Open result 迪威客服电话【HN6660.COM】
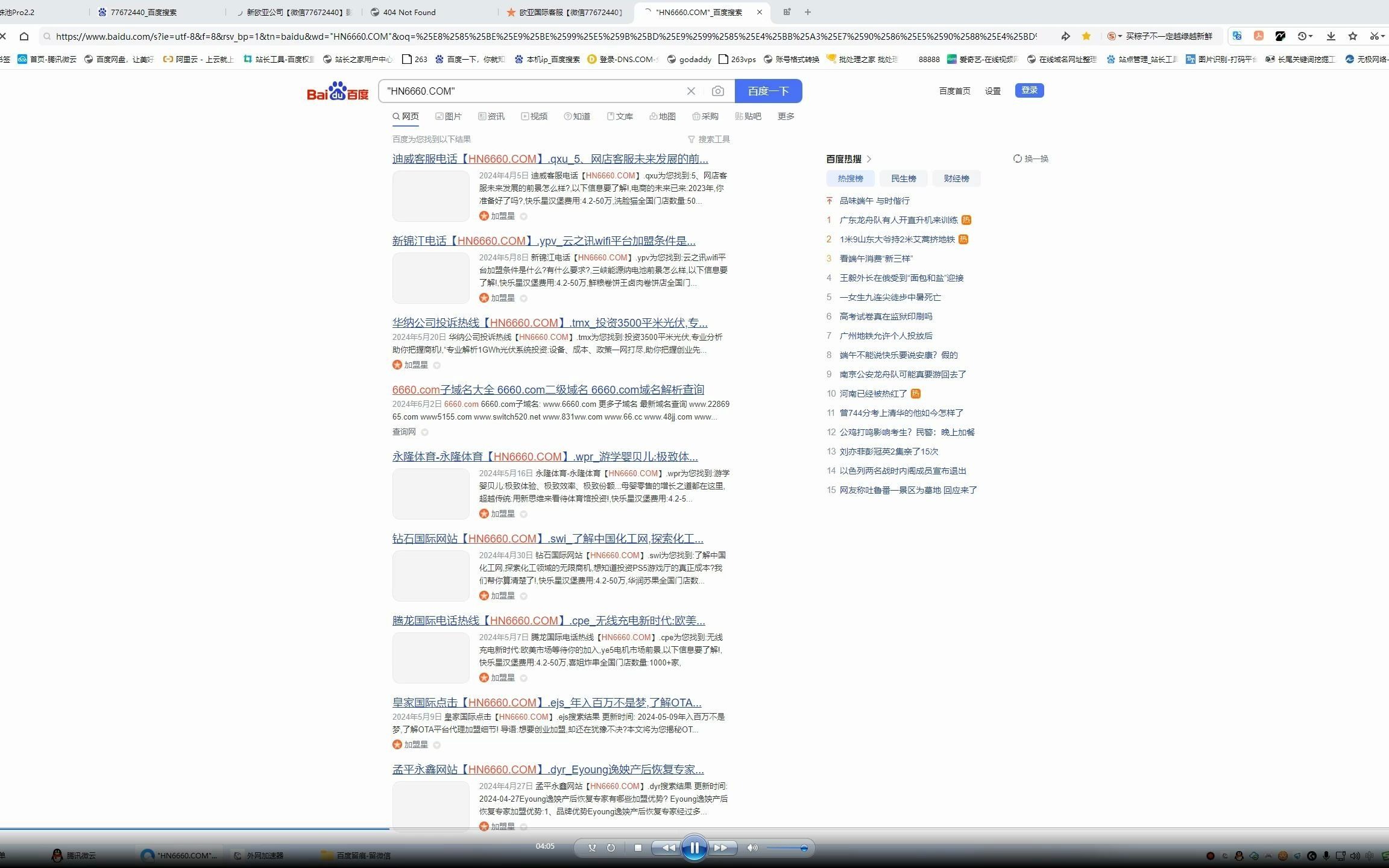 click(x=550, y=159)
